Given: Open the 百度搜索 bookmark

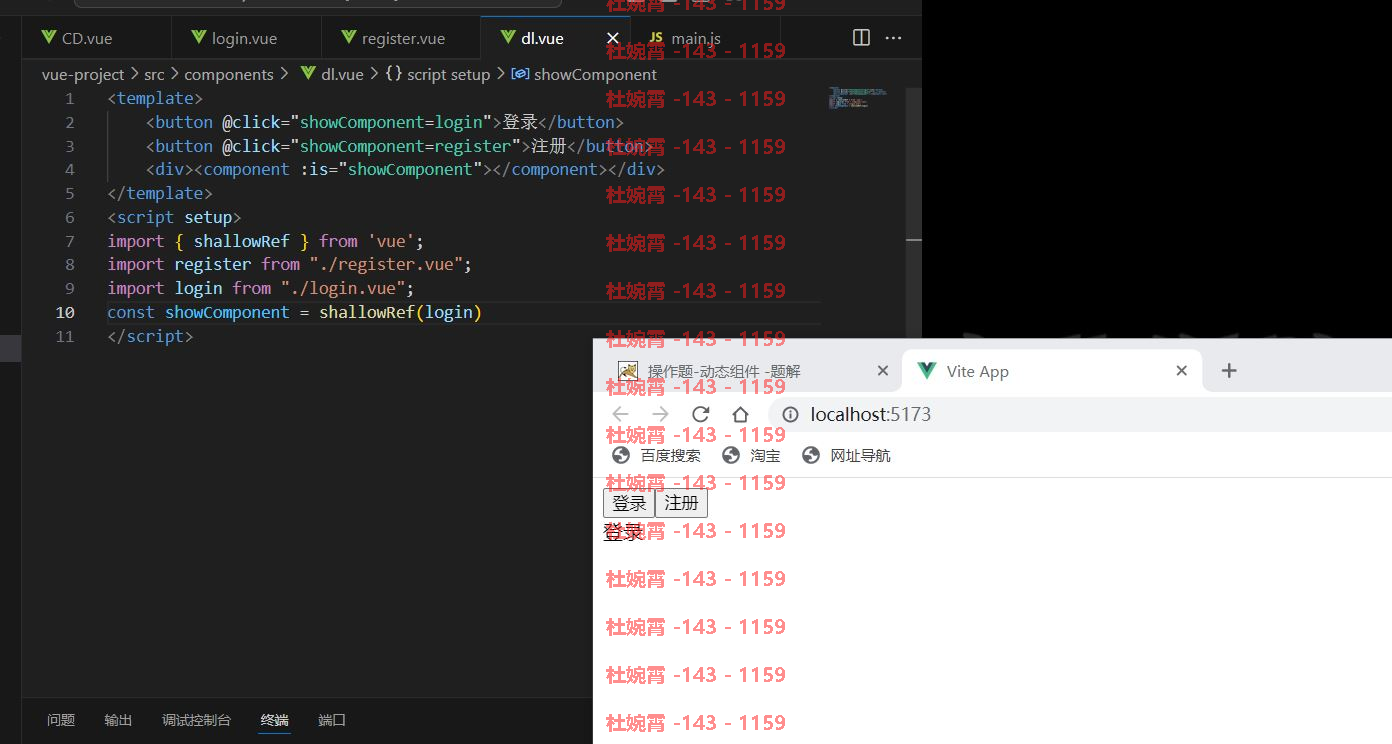Looking at the screenshot, I should 656,456.
